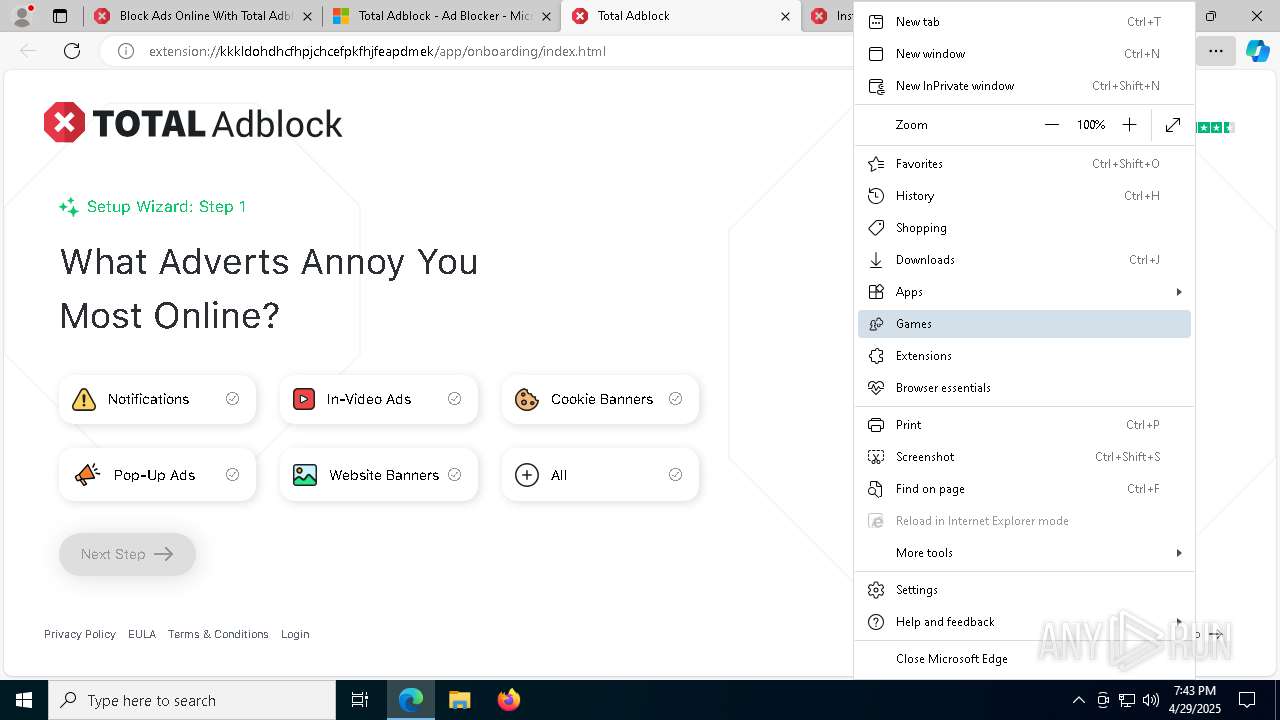This screenshot has height=720, width=1280.
Task: Zoom in with the plus button
Action: pos(1129,125)
